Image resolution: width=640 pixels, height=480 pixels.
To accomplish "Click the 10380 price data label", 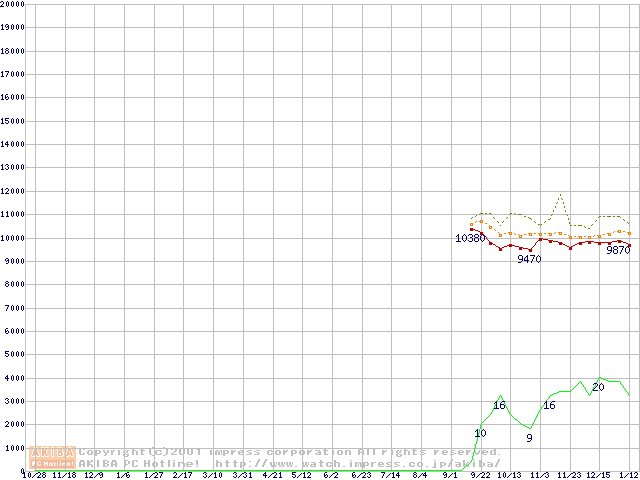I will (469, 238).
